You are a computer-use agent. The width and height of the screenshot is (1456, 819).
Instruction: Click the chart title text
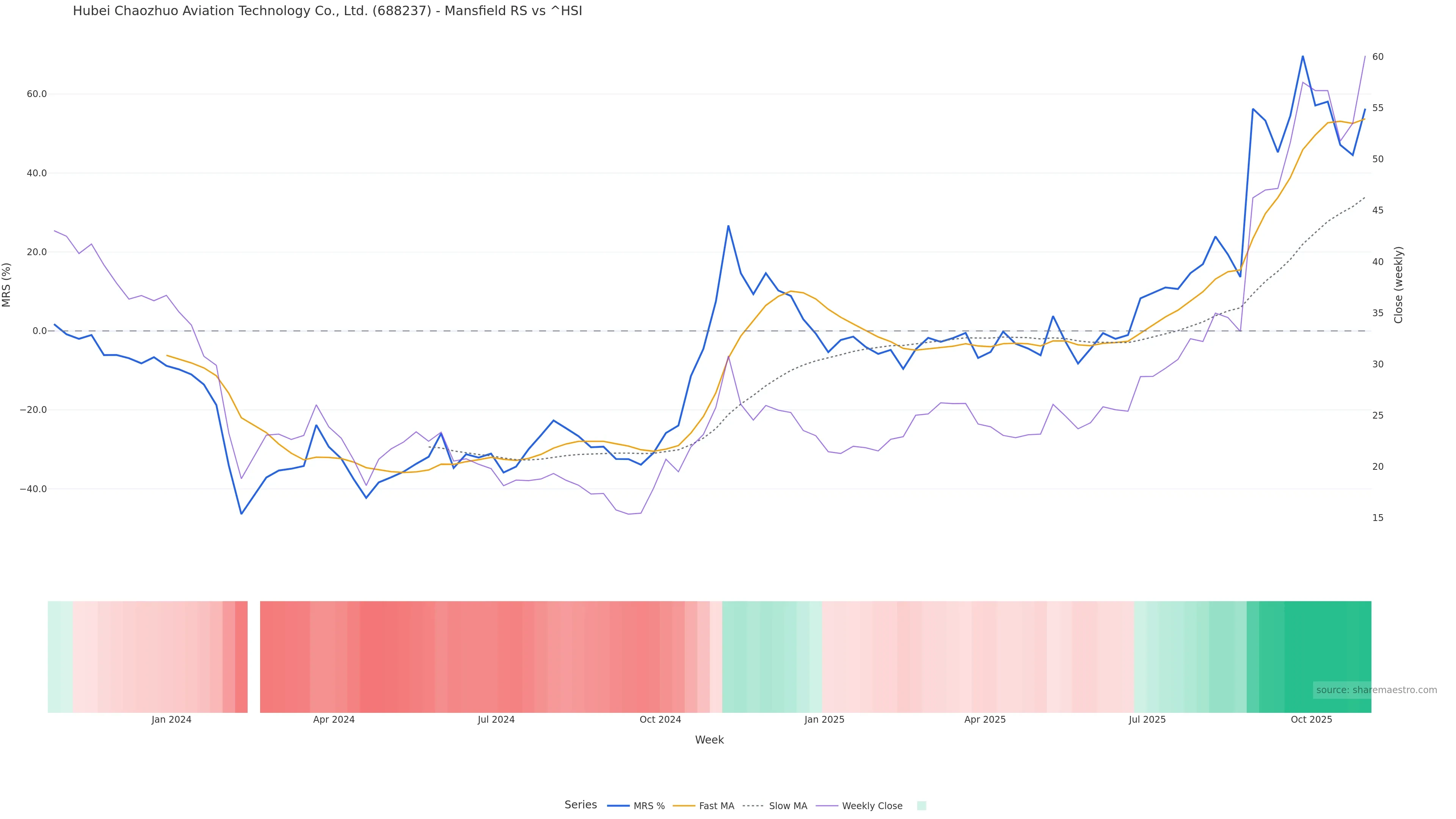tap(327, 11)
